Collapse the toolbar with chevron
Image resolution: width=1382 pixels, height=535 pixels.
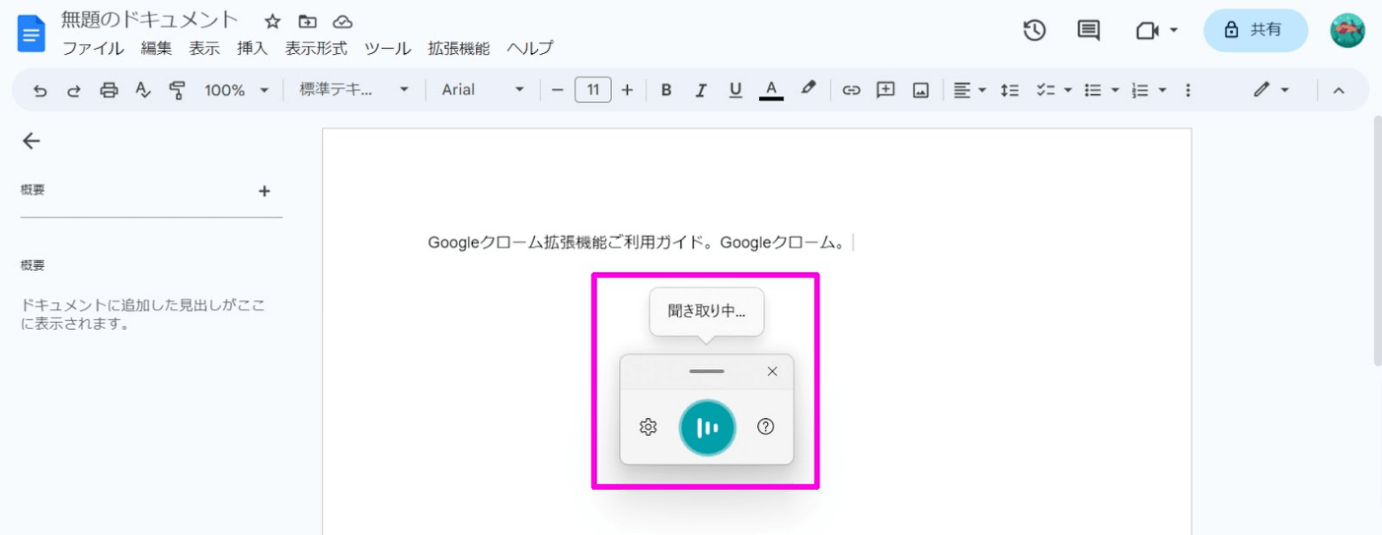[x=1338, y=90]
